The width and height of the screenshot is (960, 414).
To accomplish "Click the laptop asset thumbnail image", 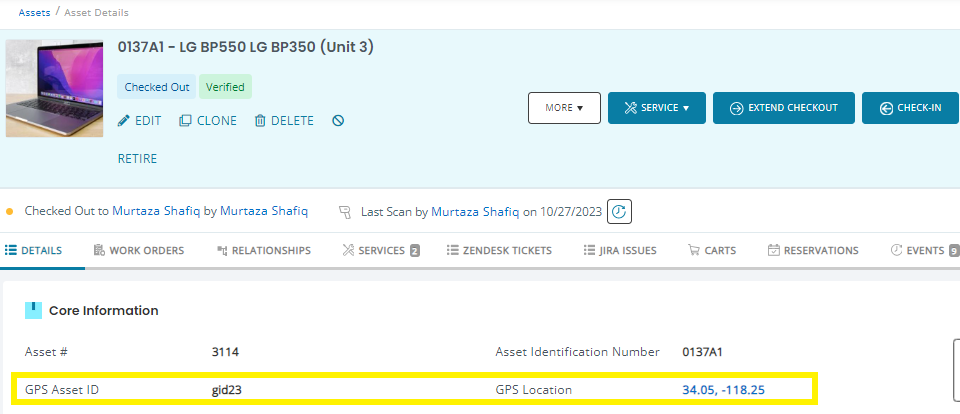I will tap(54, 89).
